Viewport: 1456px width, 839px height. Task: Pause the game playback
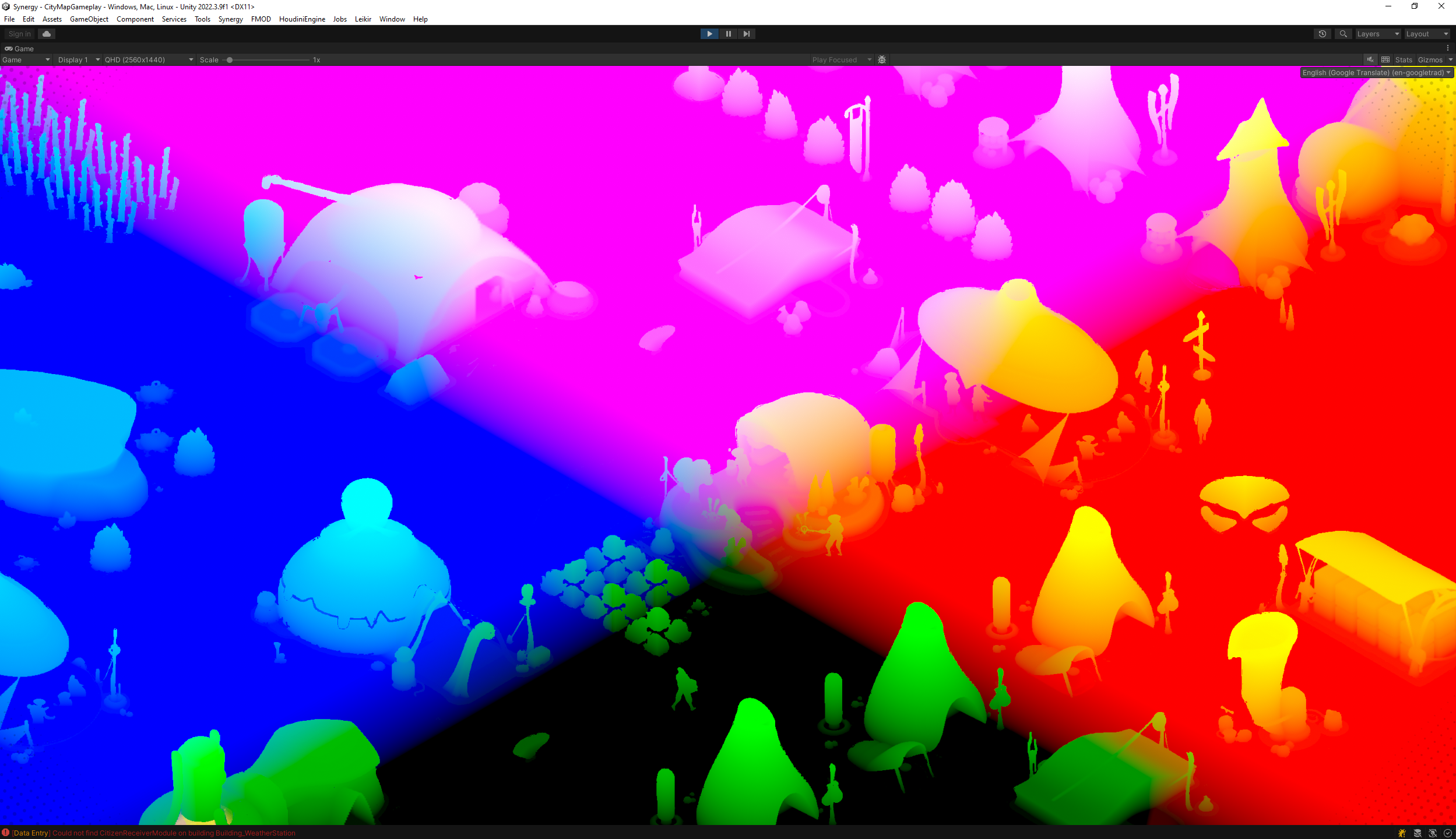tap(728, 34)
